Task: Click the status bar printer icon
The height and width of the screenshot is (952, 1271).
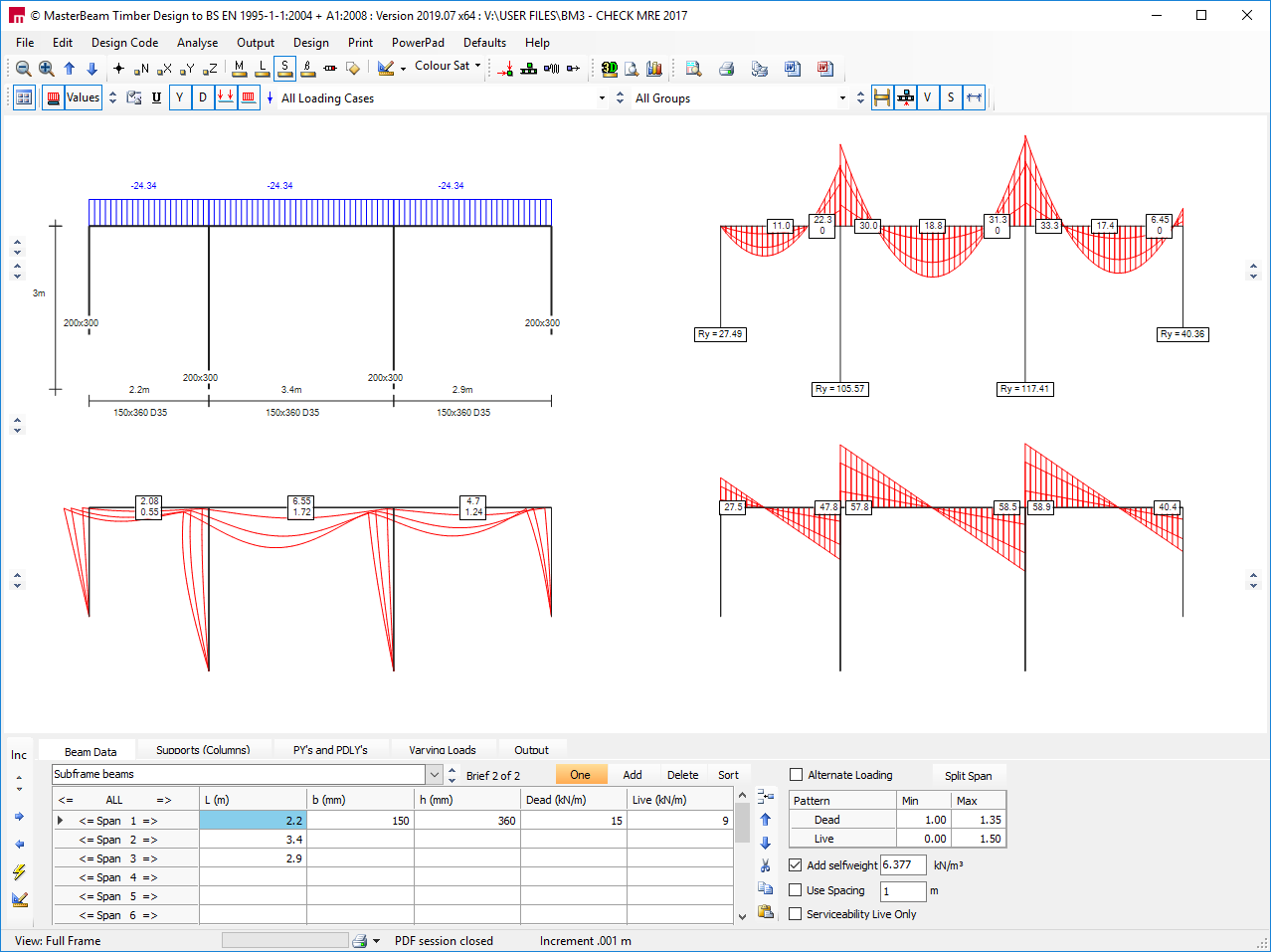Action: 360,941
